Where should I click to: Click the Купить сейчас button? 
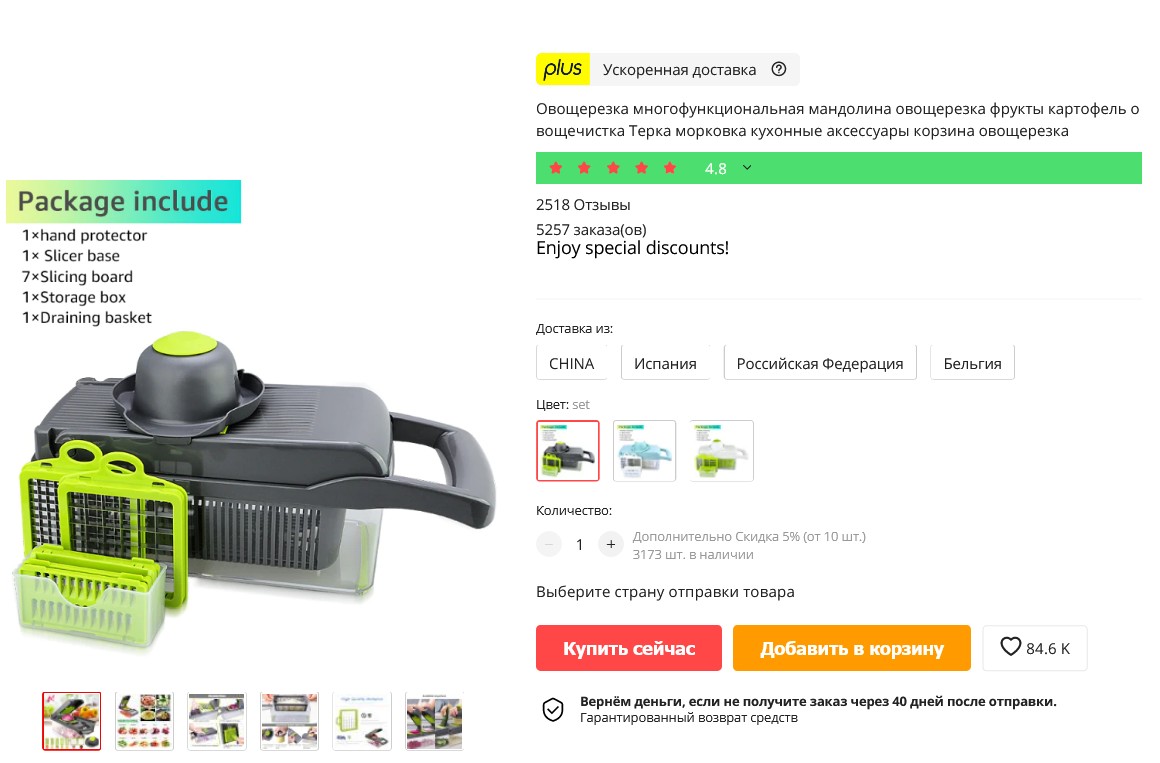[x=629, y=648]
